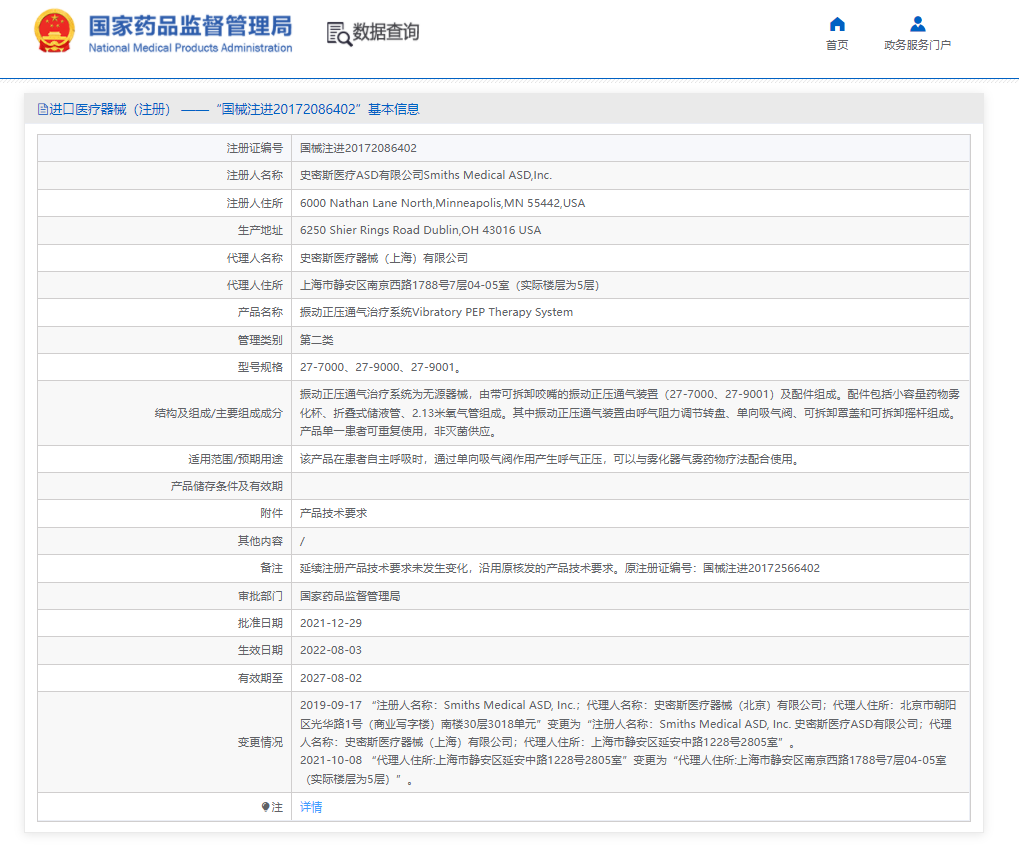Click the 附件 row label
Image resolution: width=1019 pixels, height=845 pixels.
(x=272, y=513)
